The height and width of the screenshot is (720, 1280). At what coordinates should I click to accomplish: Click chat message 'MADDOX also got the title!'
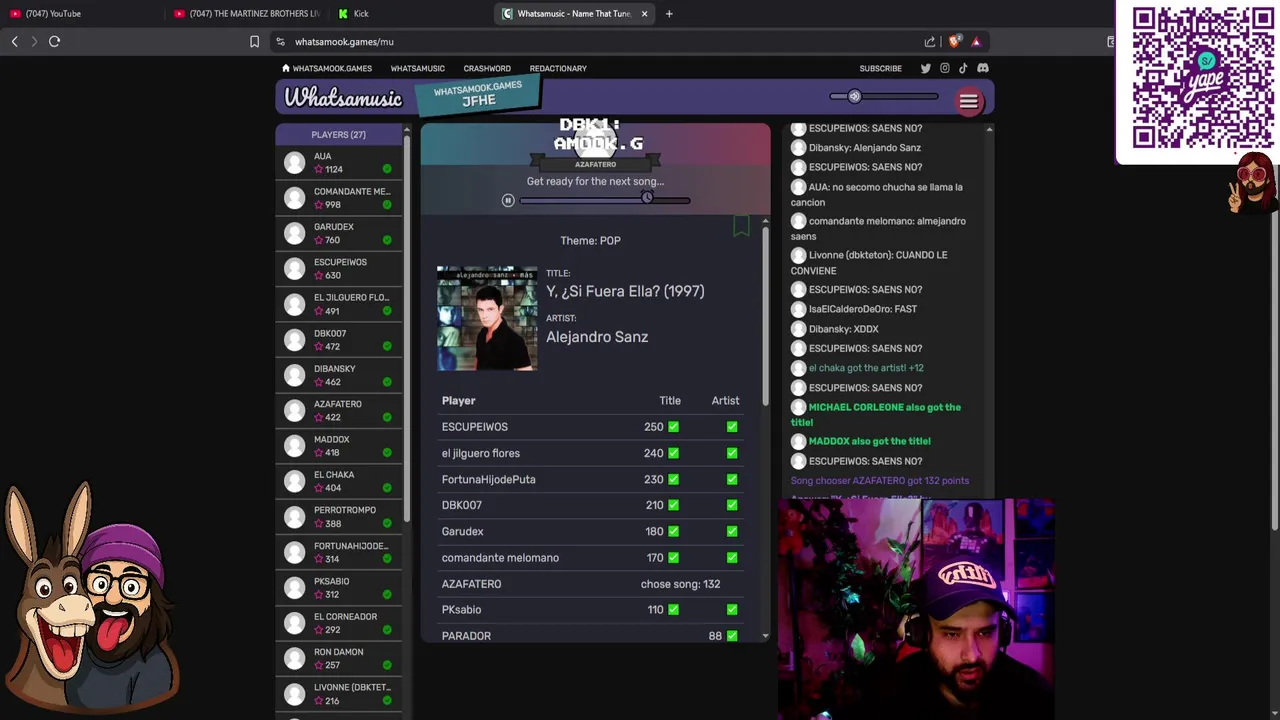[x=869, y=441]
